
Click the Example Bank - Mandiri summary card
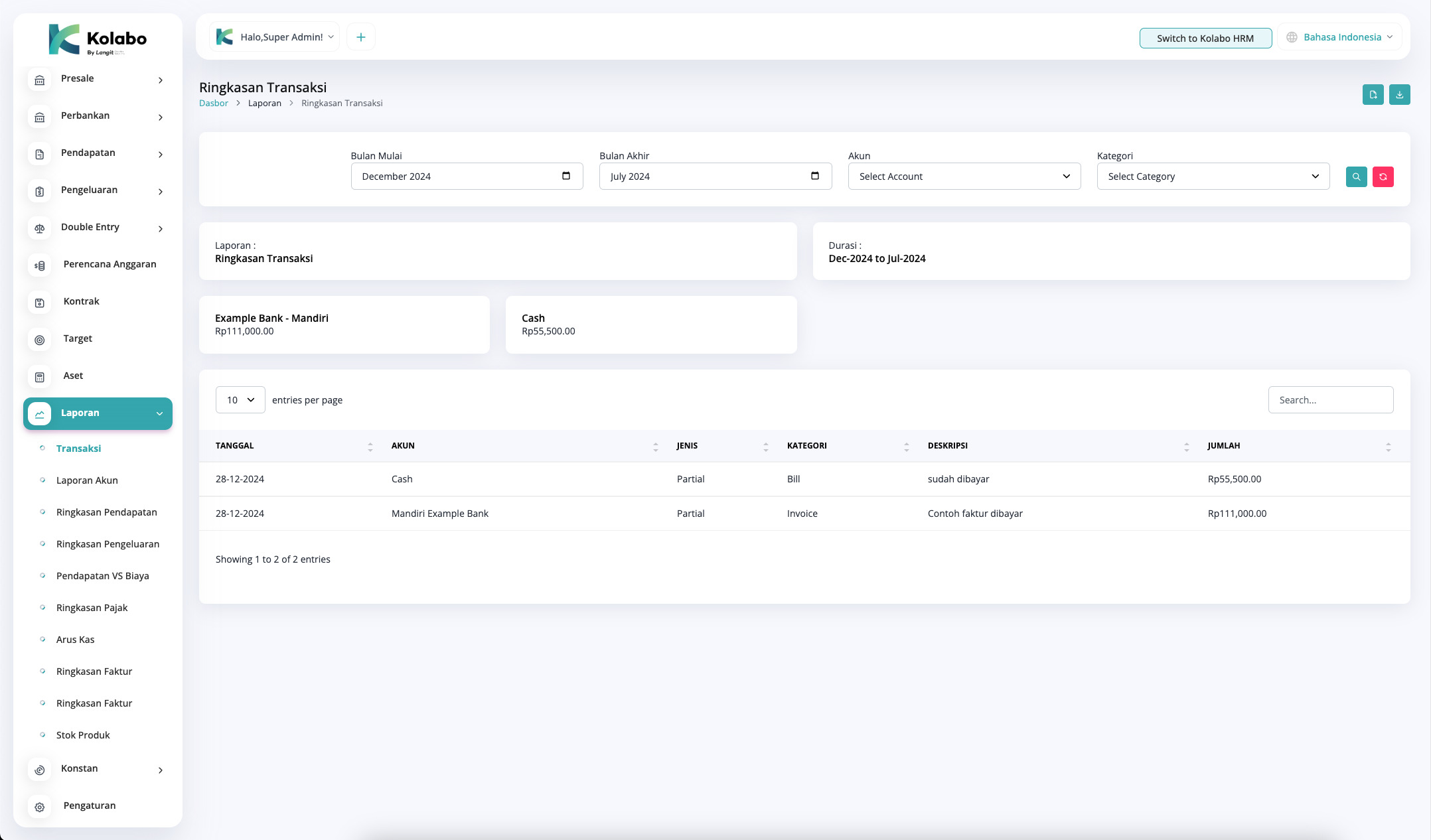pos(344,324)
